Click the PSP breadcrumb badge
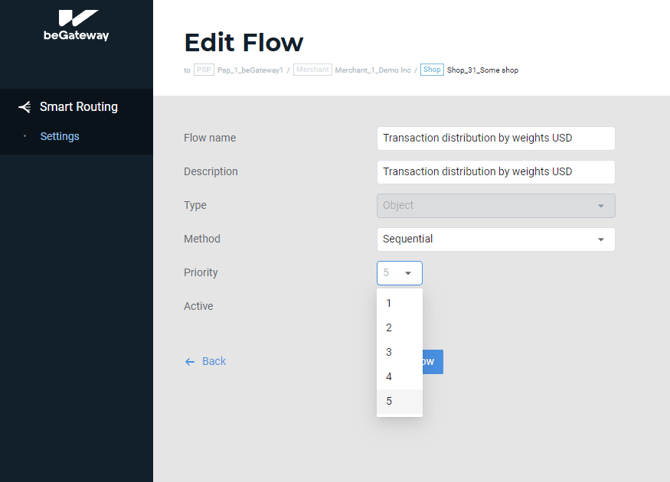Image resolution: width=670 pixels, height=482 pixels. point(204,70)
